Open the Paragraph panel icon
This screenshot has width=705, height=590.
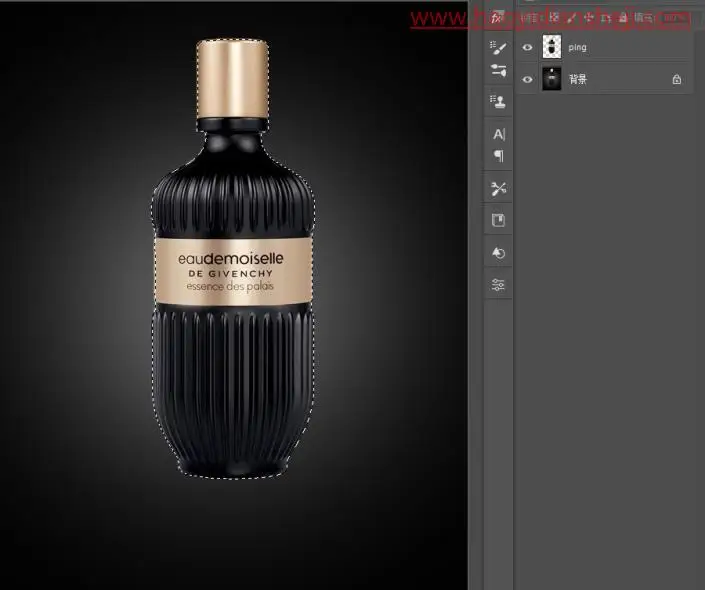pos(499,156)
